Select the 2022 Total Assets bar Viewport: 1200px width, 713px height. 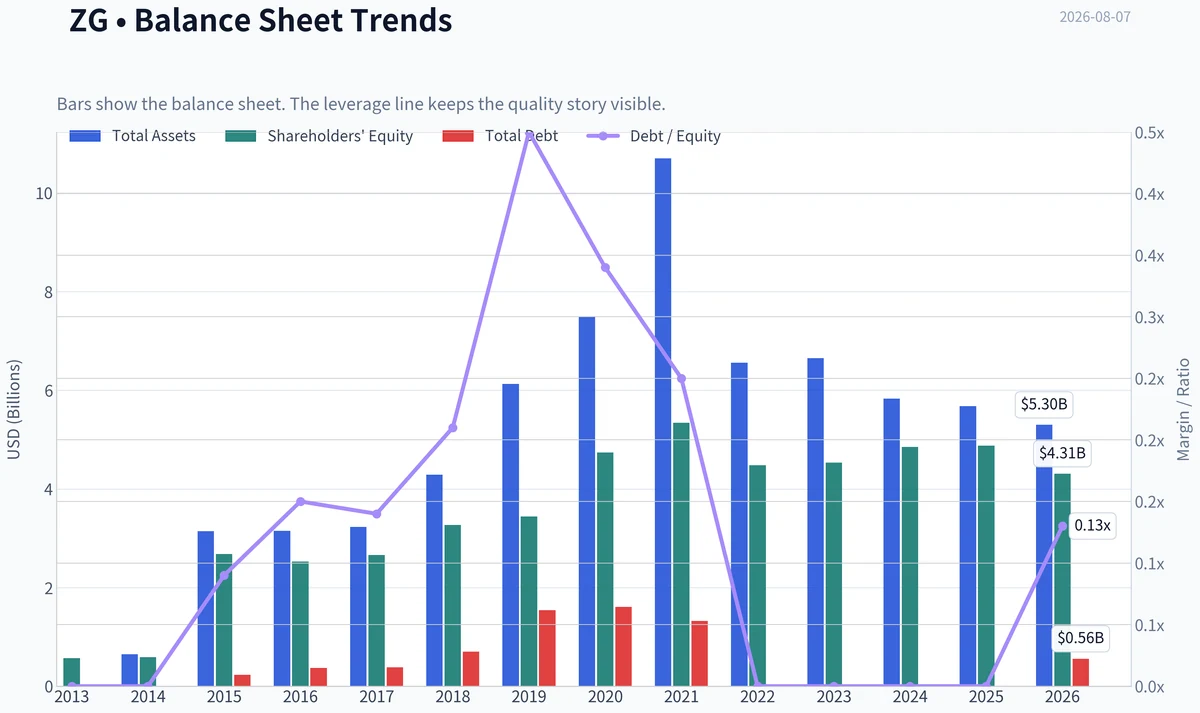point(739,524)
